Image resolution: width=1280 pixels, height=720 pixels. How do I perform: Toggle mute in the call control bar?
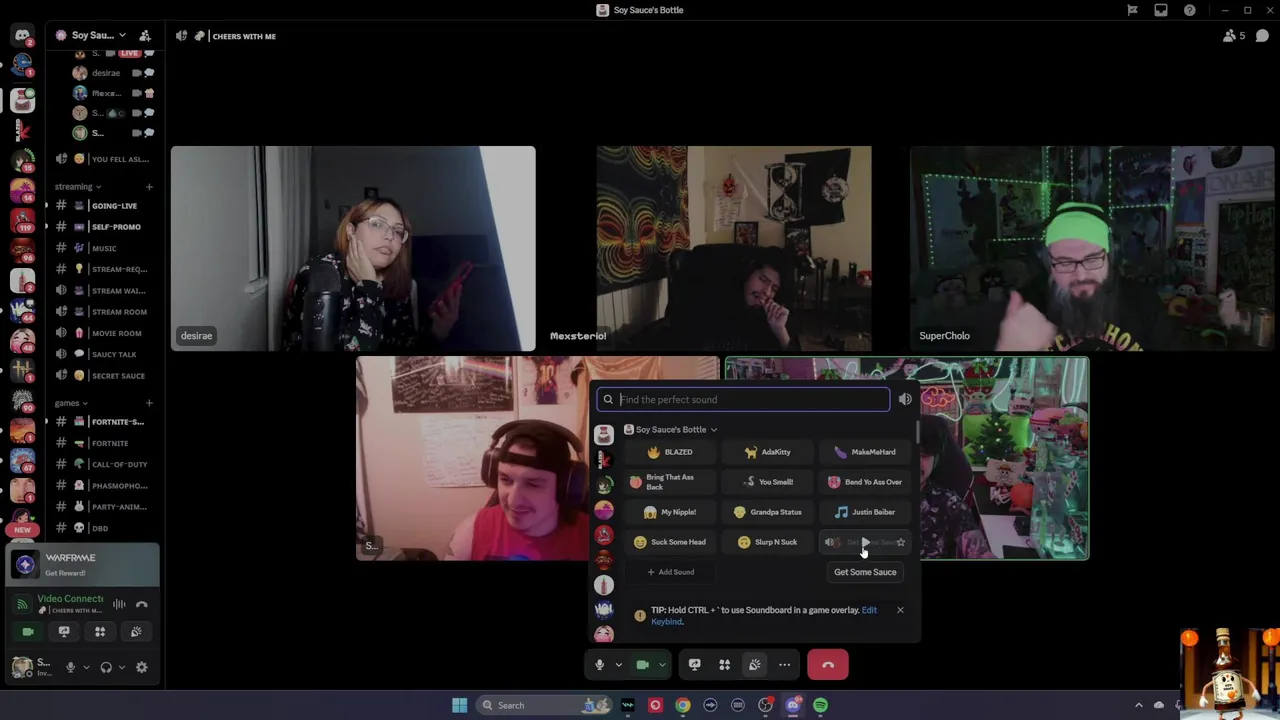[600, 665]
